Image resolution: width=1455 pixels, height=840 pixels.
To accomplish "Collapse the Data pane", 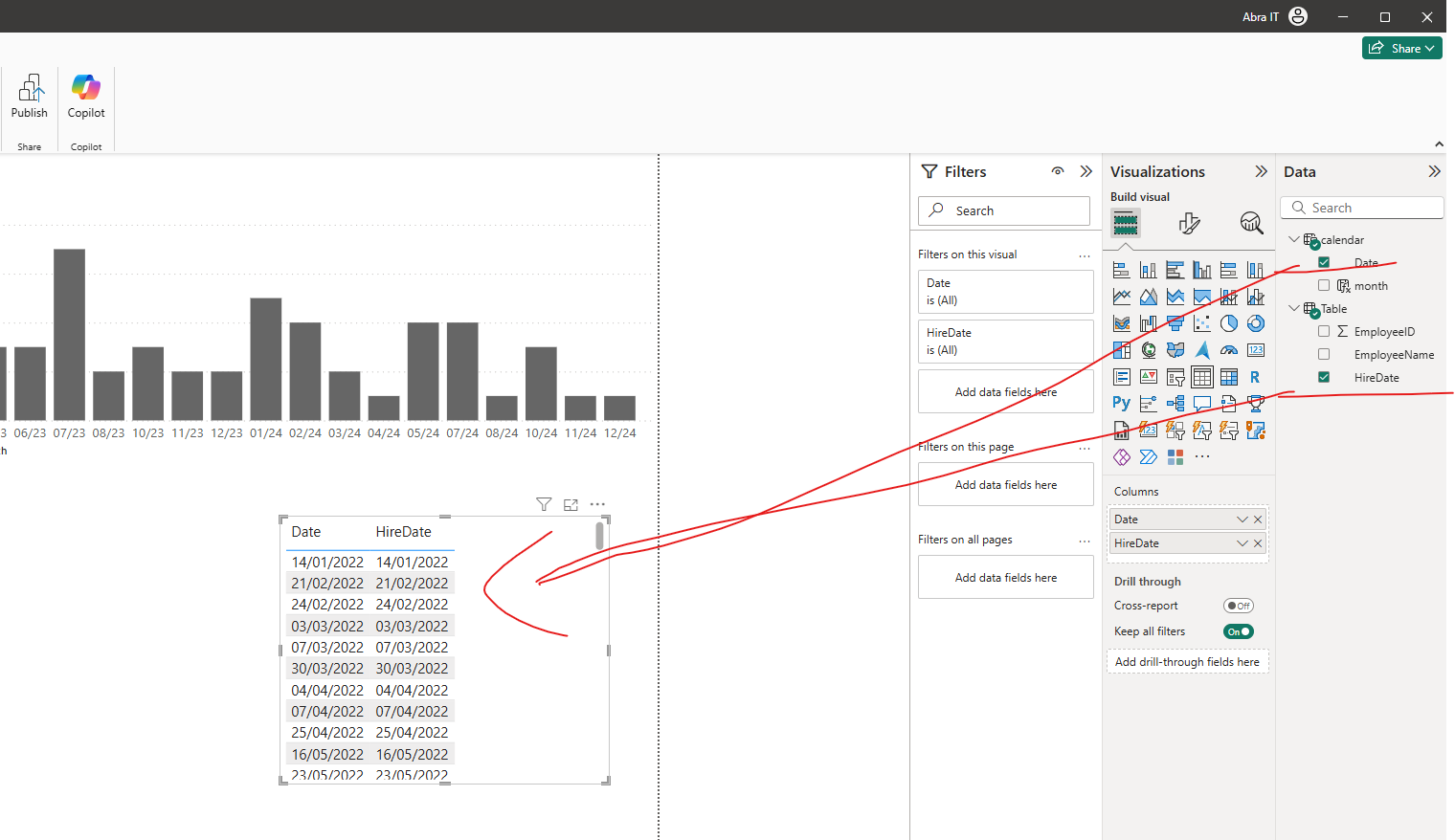I will pos(1434,171).
